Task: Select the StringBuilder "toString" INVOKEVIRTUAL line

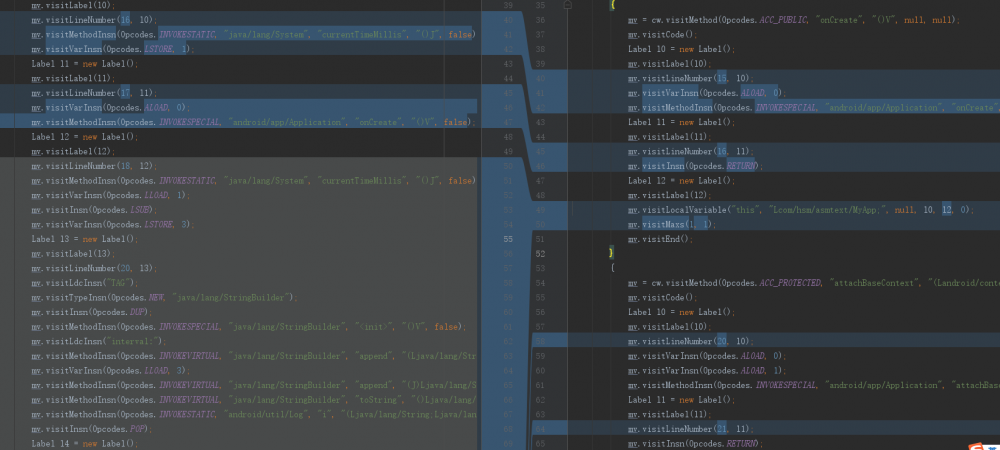Action: [254, 400]
